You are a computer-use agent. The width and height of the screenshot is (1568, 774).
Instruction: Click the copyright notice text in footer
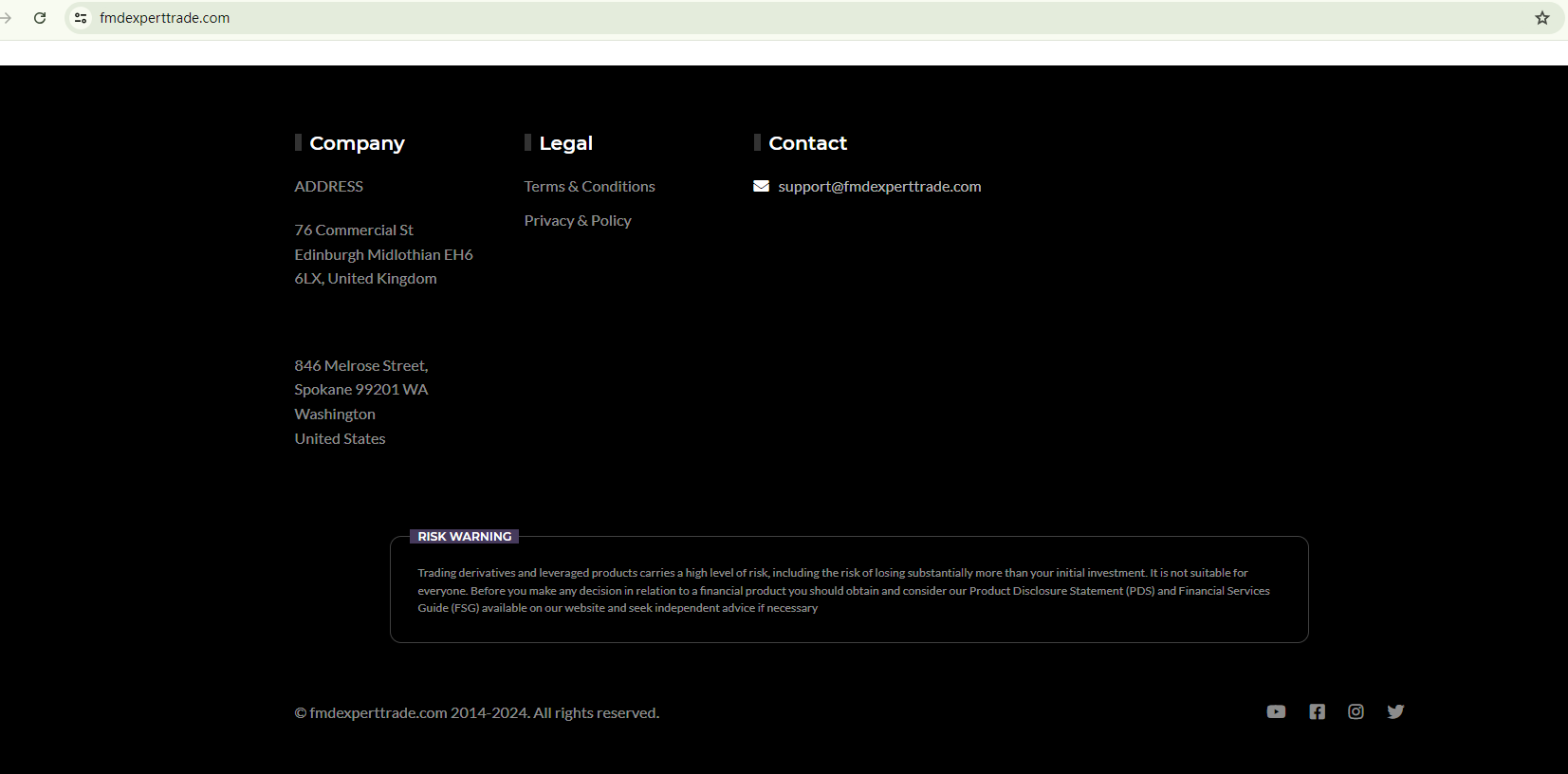pos(476,713)
